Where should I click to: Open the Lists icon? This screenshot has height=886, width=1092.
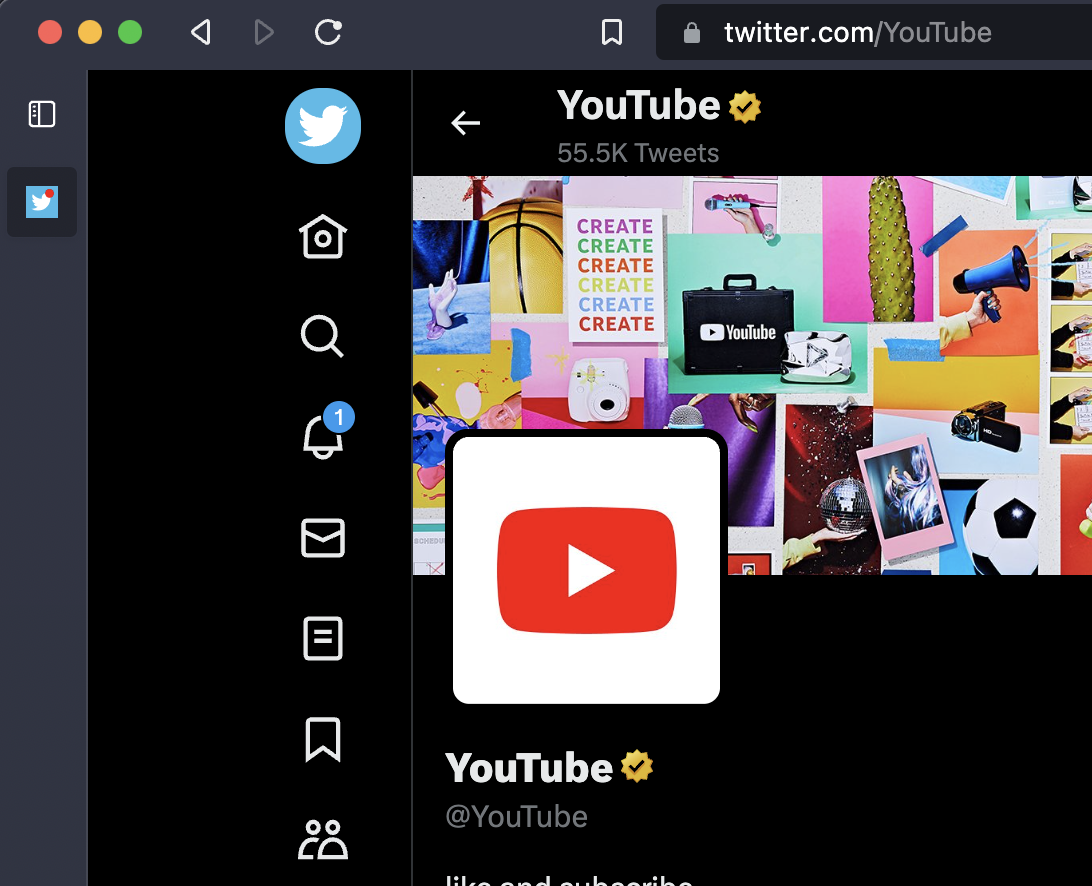point(322,638)
